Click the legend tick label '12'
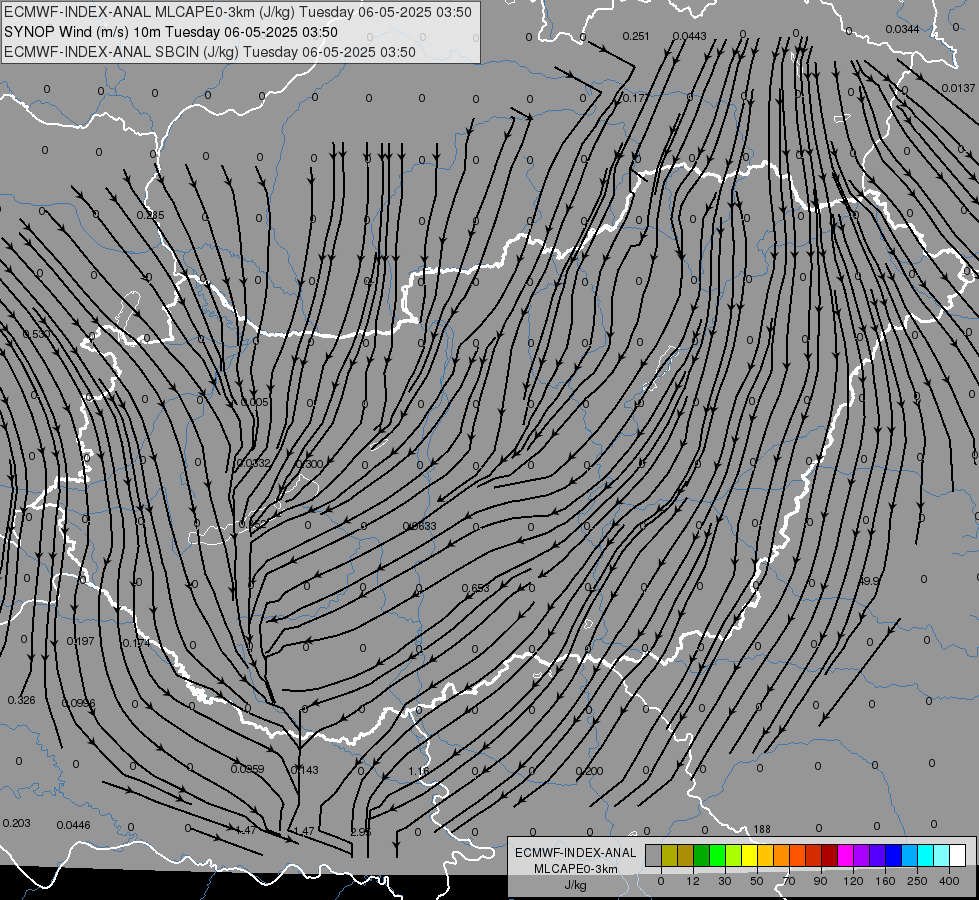This screenshot has width=979, height=900. [693, 881]
